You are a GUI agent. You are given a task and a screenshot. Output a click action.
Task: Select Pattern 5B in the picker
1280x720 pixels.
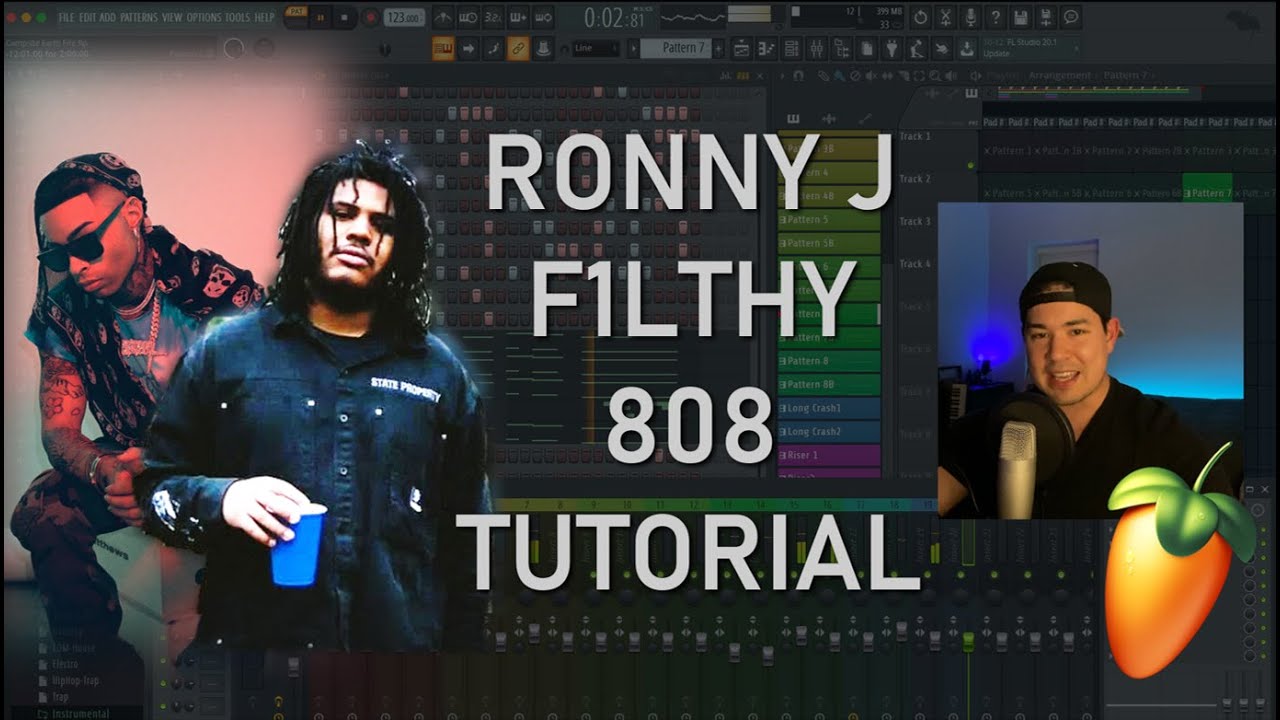click(829, 243)
